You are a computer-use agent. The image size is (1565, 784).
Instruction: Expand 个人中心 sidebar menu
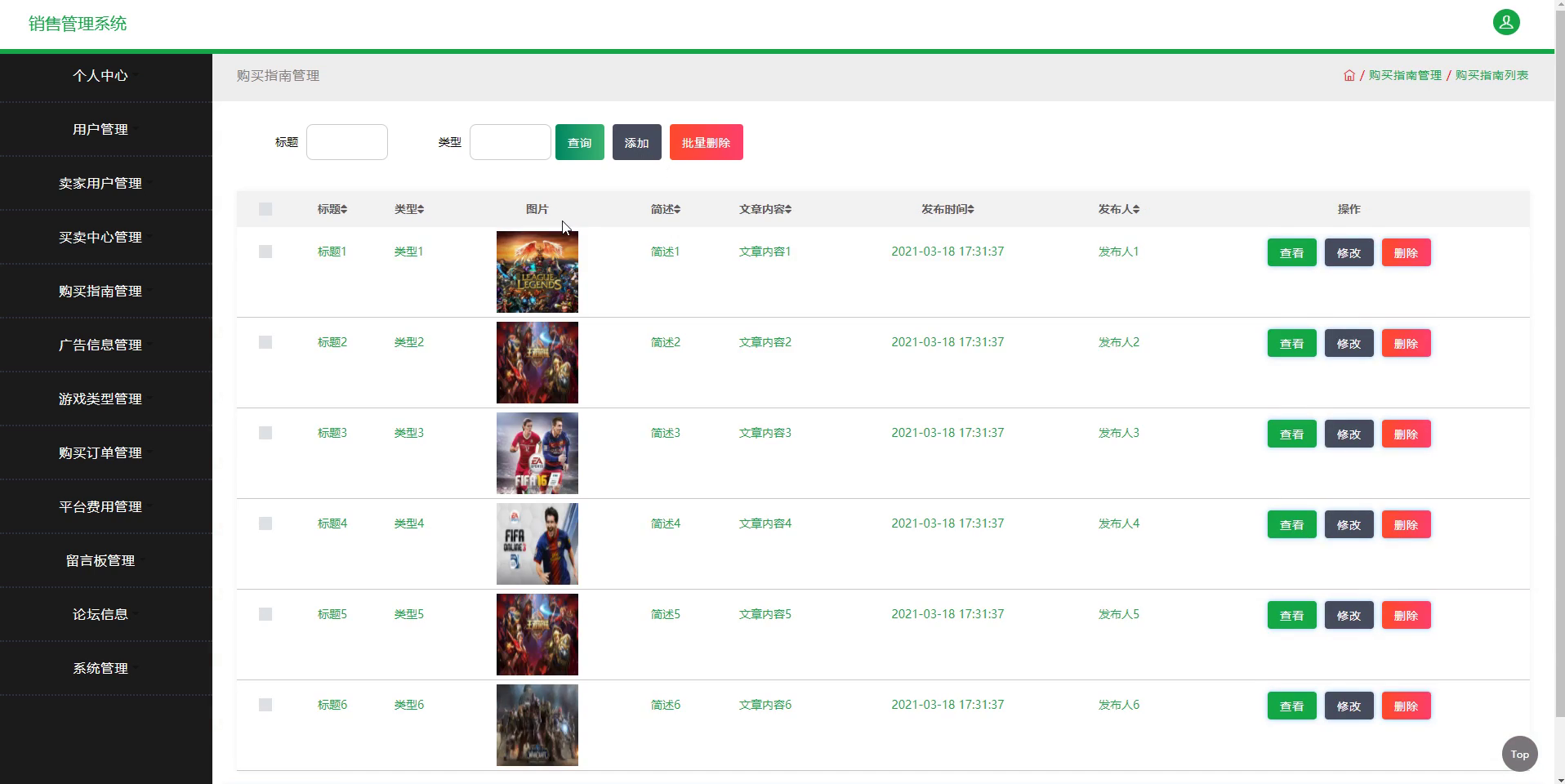point(106,75)
